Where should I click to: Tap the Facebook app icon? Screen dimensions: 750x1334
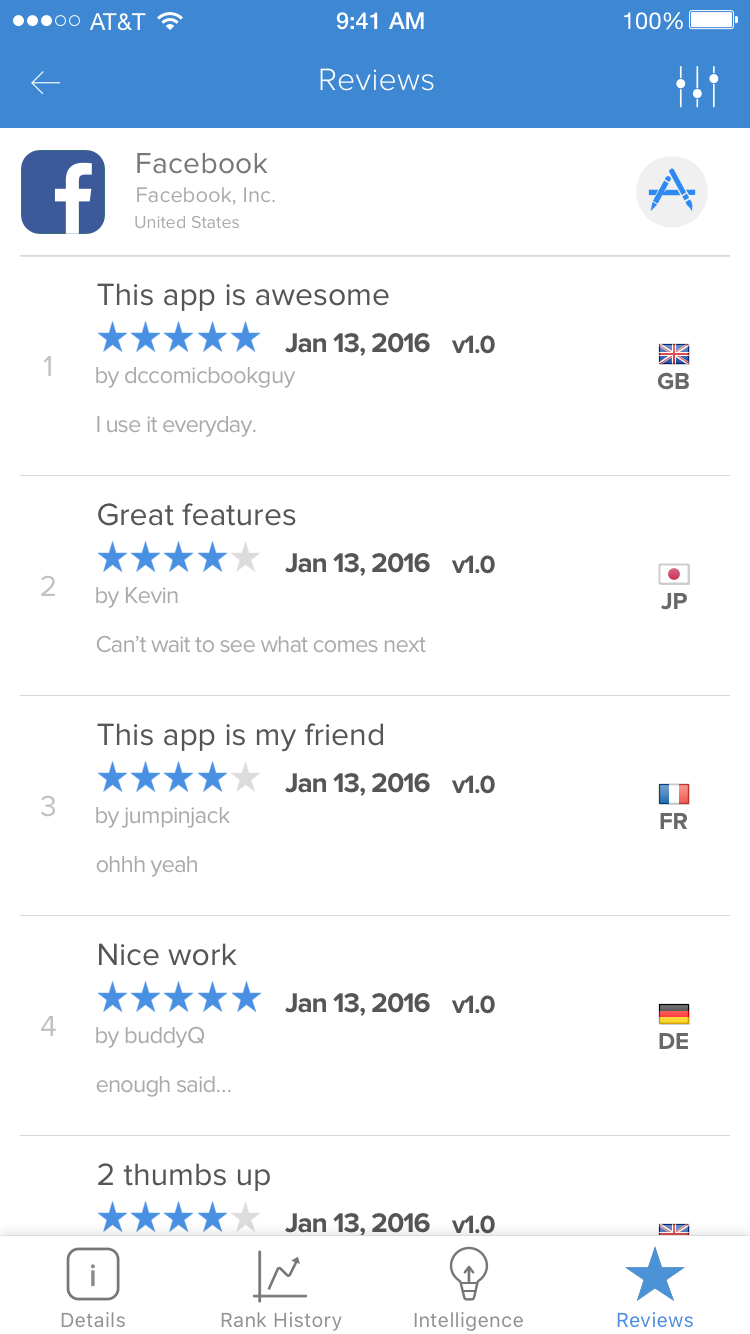tap(63, 192)
